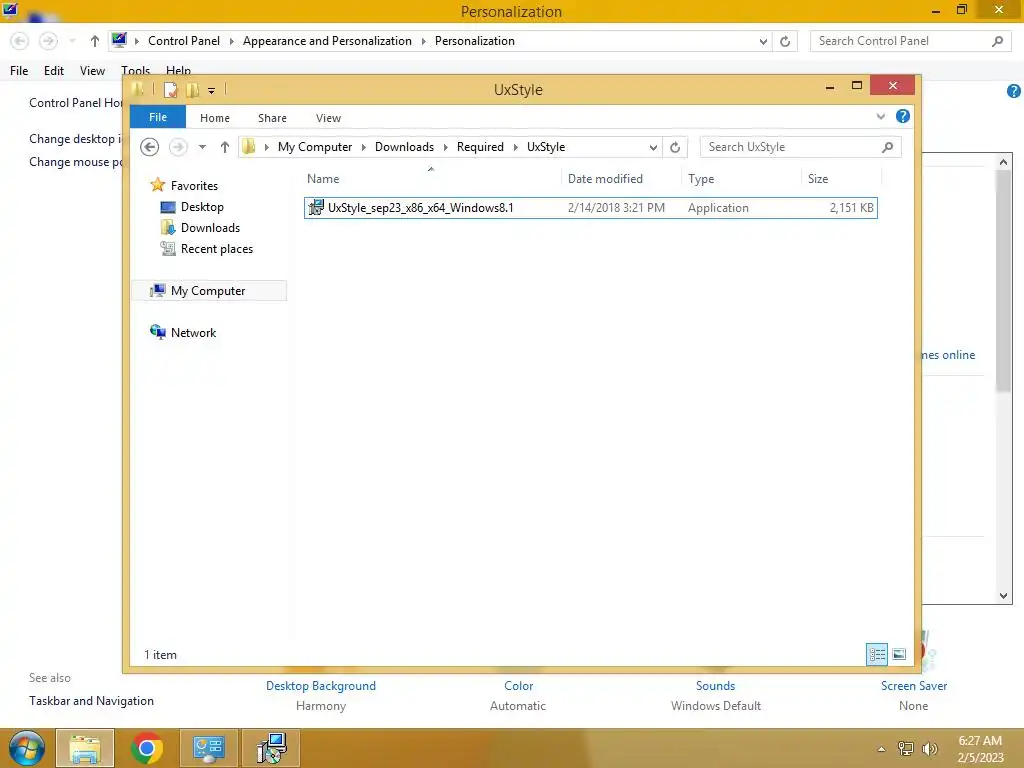Open Taskbar and Navigation link
This screenshot has width=1024, height=768.
(x=91, y=701)
